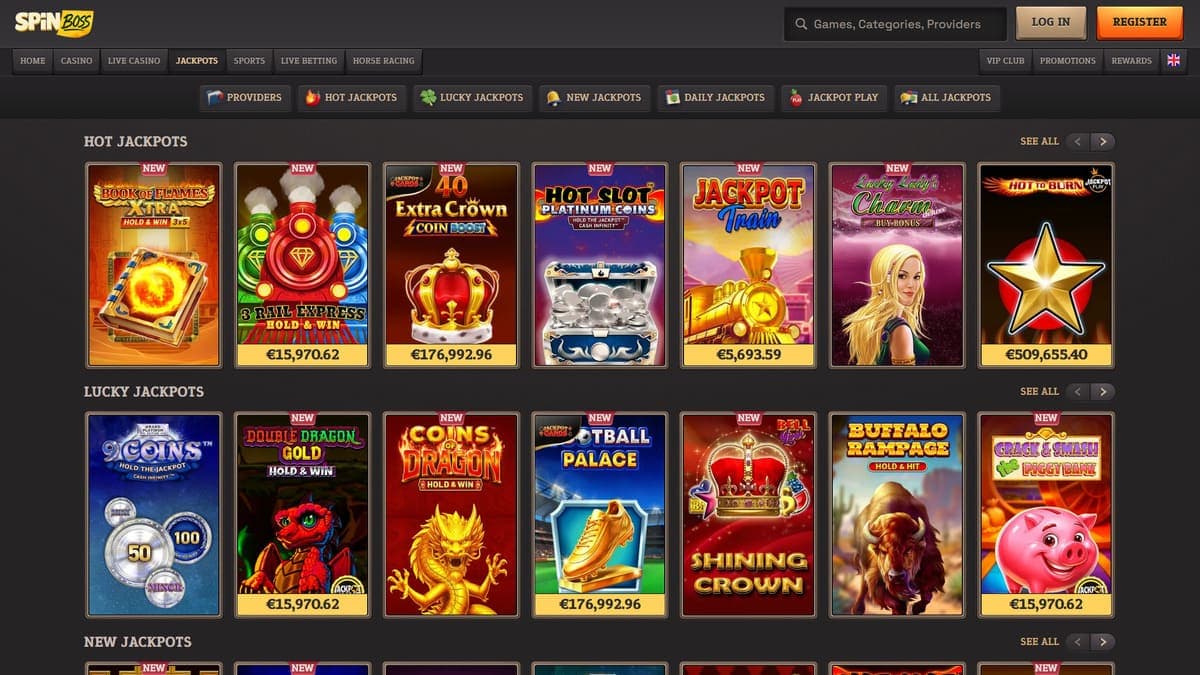Click the Daily Jackpots calendar icon

672,97
